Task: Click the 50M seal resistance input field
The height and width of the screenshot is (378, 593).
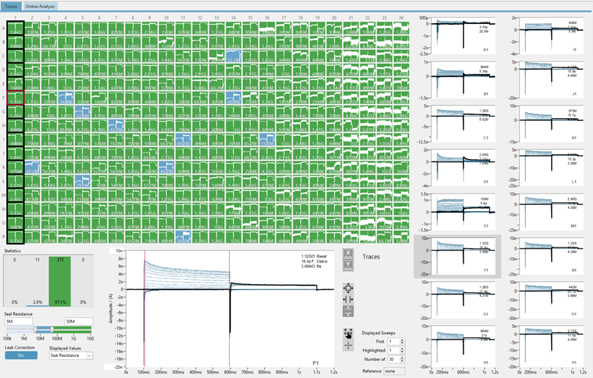Action: 78,321
